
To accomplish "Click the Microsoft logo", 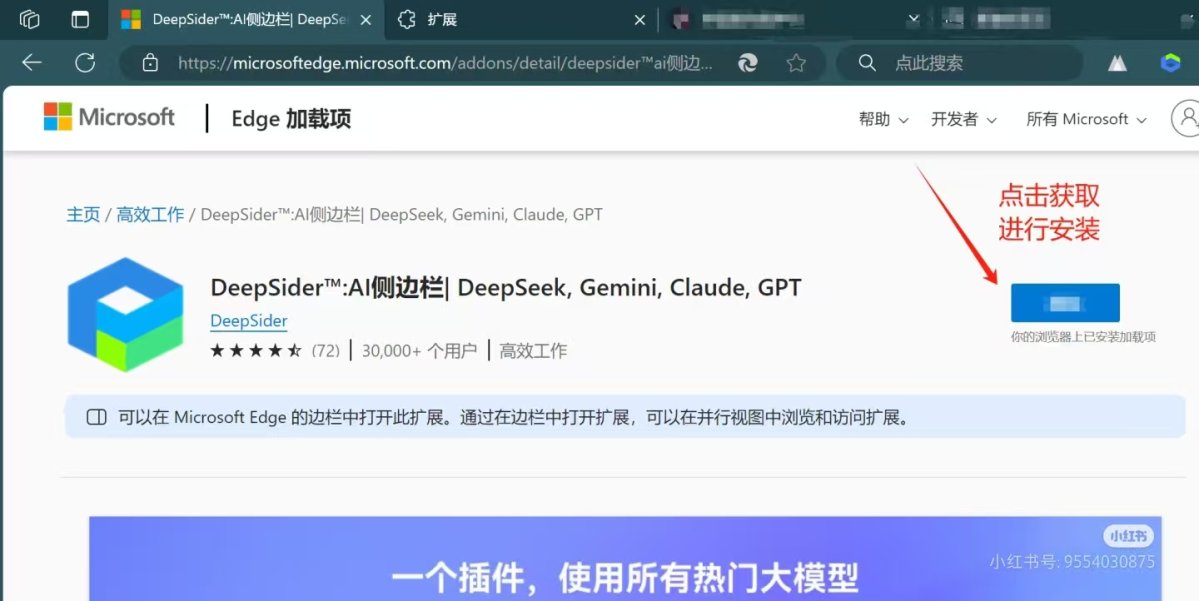I will click(x=109, y=117).
